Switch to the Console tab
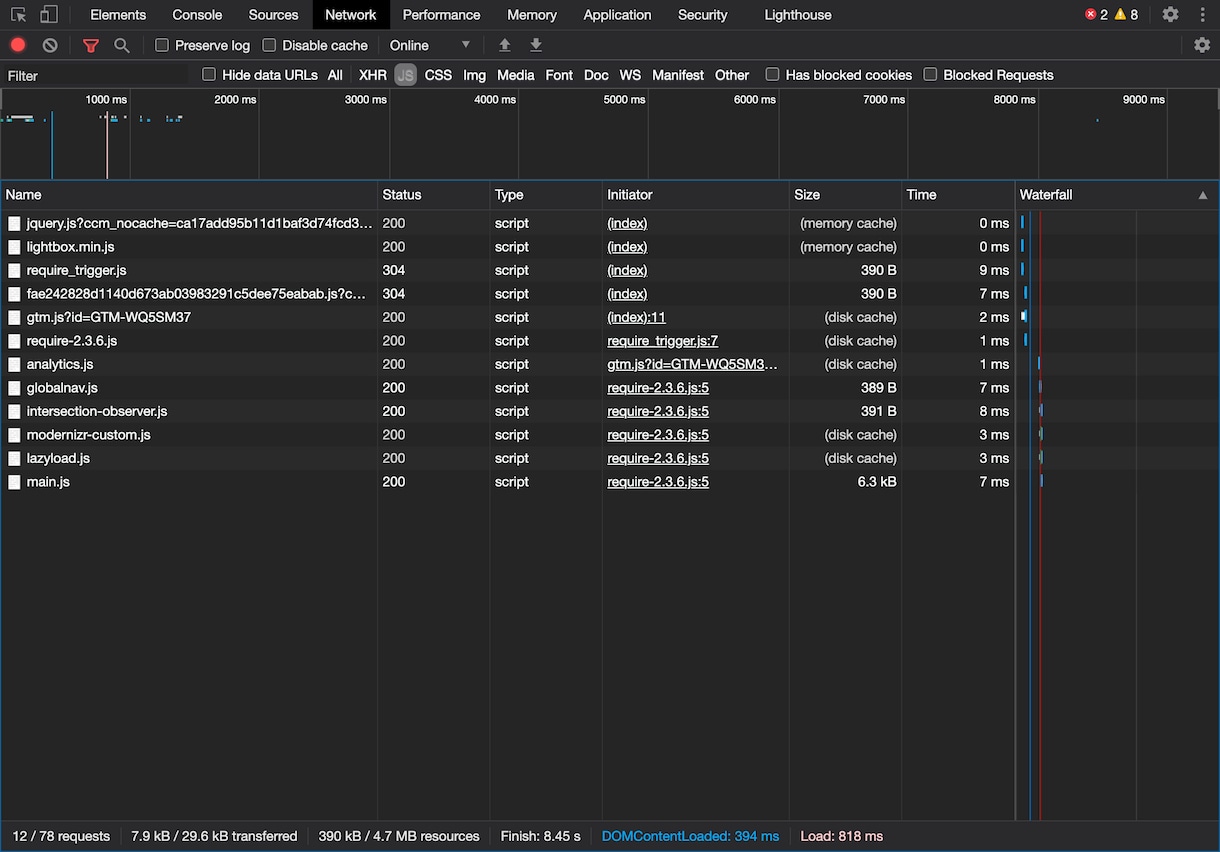Viewport: 1220px width, 852px height. pos(197,15)
